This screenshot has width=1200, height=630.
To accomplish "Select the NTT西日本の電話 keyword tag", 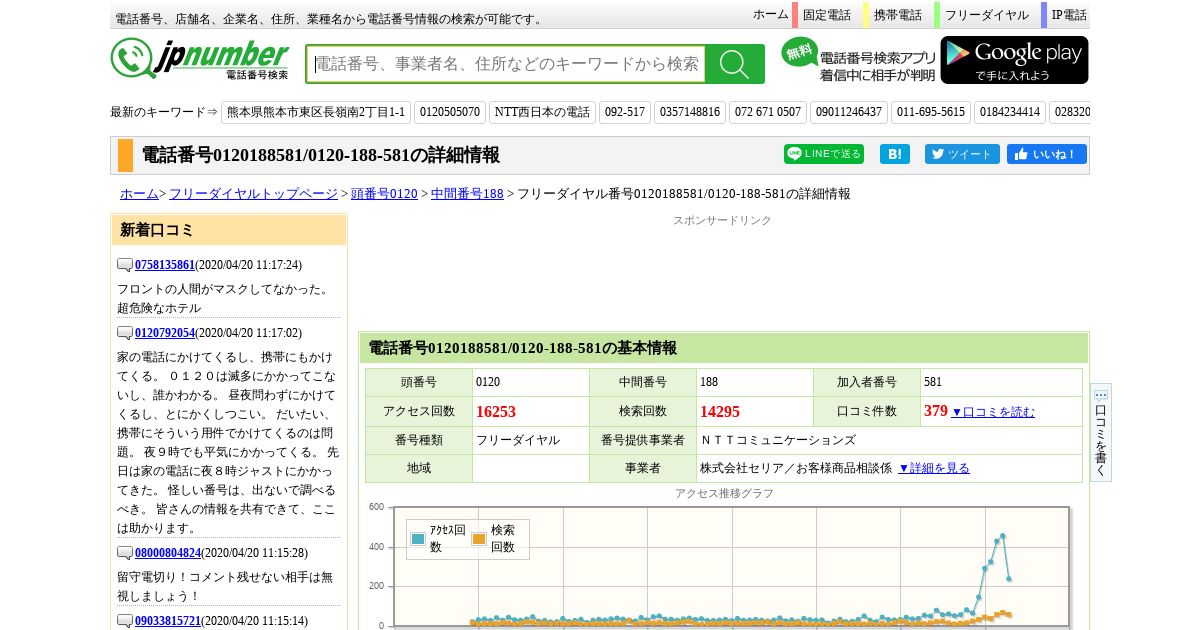I will pyautogui.click(x=542, y=112).
